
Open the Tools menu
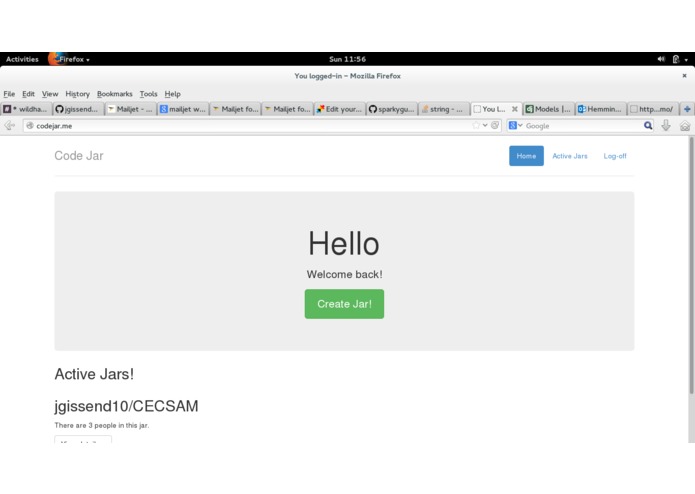pos(148,94)
